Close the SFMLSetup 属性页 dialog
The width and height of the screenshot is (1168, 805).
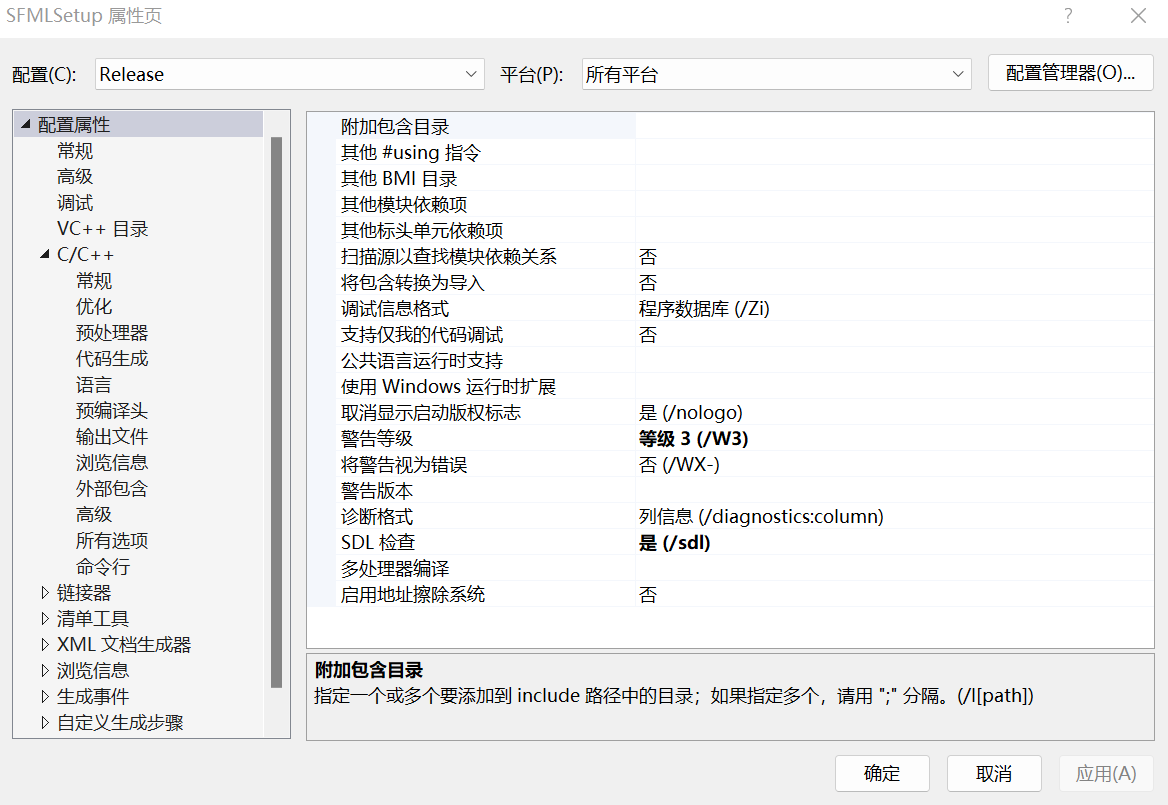(x=1138, y=16)
